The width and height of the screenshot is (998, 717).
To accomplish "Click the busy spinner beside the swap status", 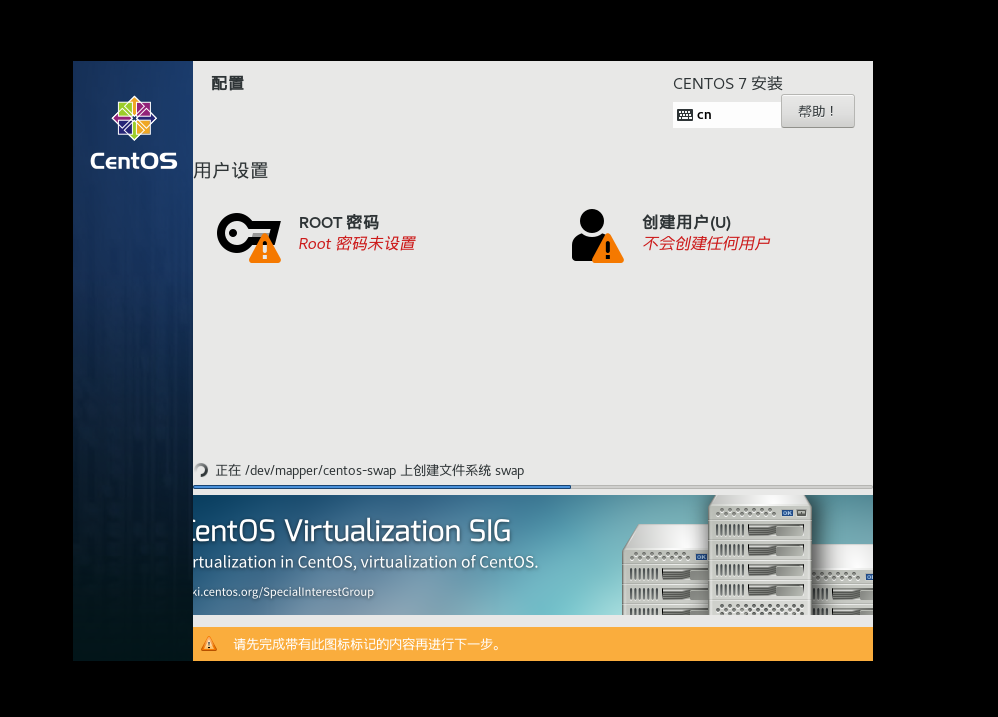I will (201, 470).
